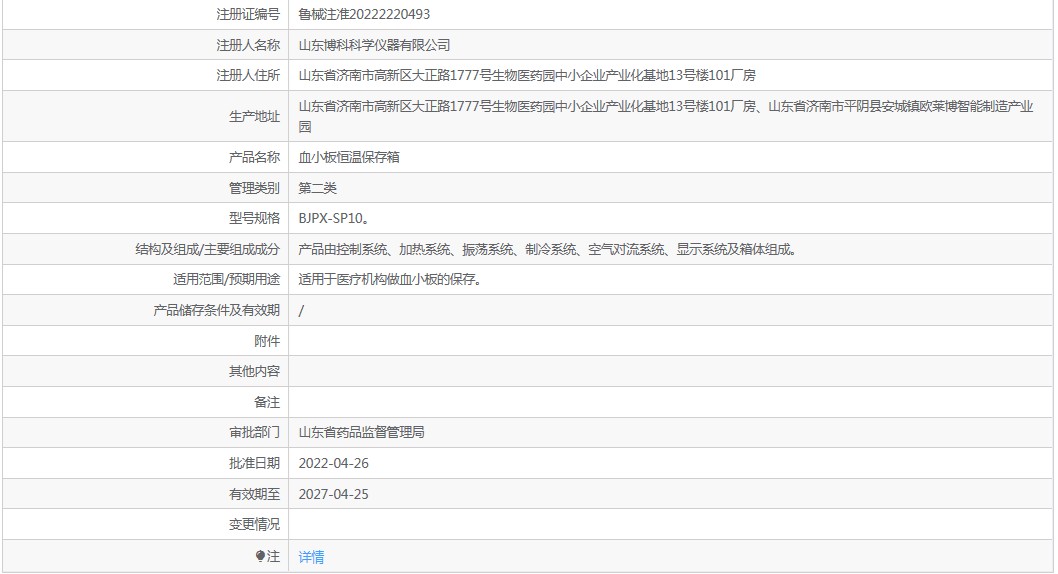This screenshot has width=1058, height=574.
Task: Click the 生产地址 label
Action: click(x=254, y=117)
